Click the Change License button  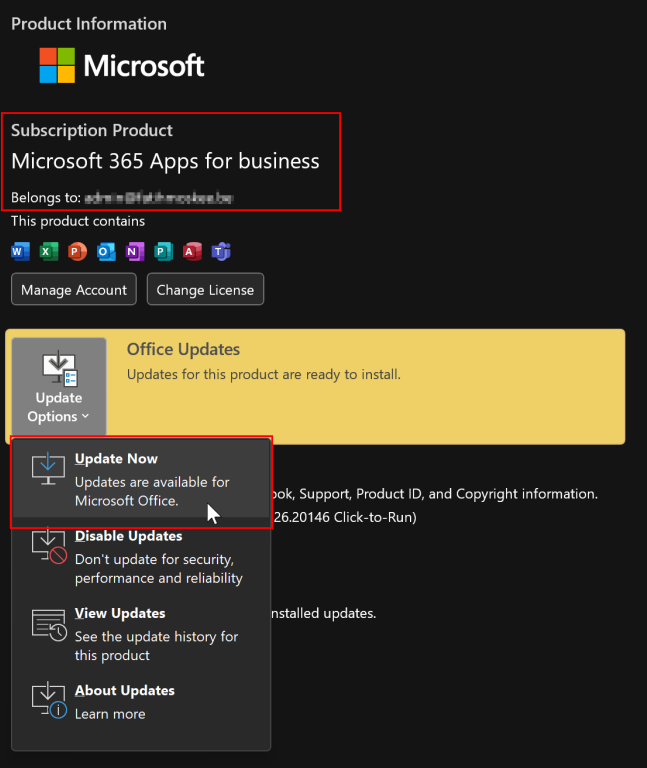pos(205,289)
